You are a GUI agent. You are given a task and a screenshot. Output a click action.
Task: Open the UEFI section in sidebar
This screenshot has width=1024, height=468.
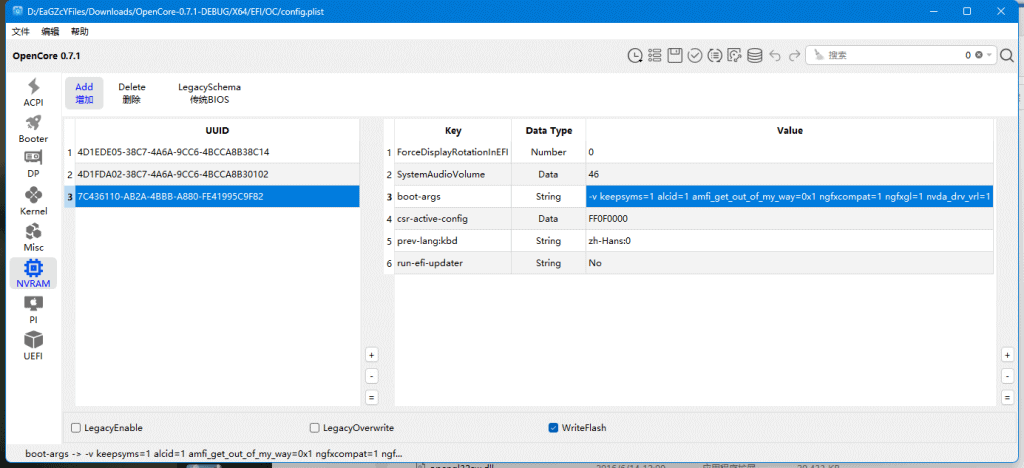(33, 344)
